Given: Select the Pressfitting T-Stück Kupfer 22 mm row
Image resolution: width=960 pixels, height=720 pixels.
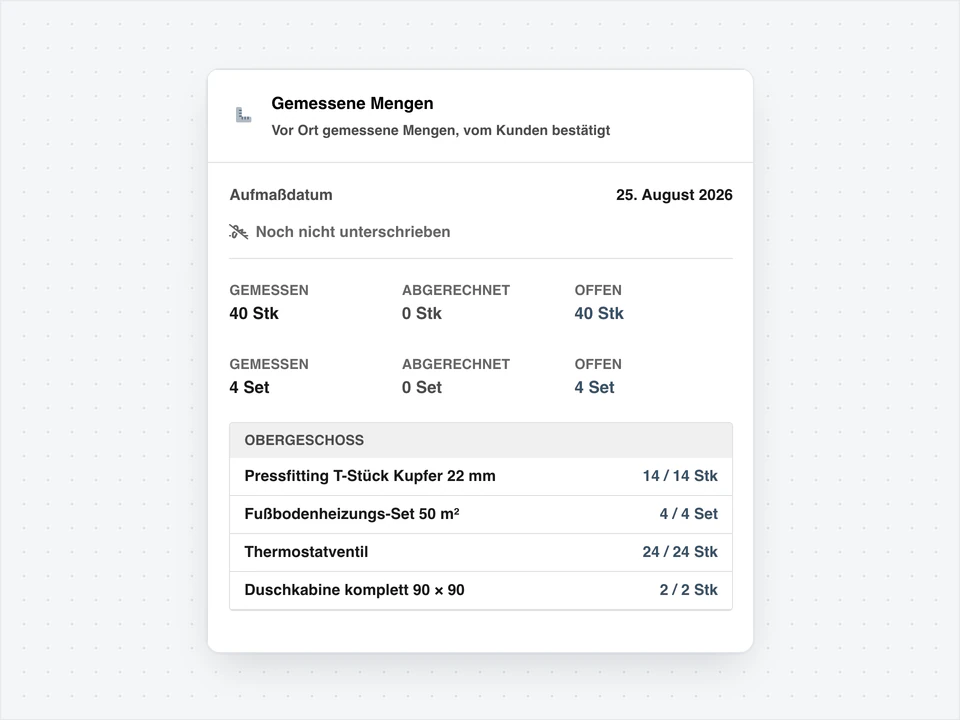Looking at the screenshot, I should (481, 476).
